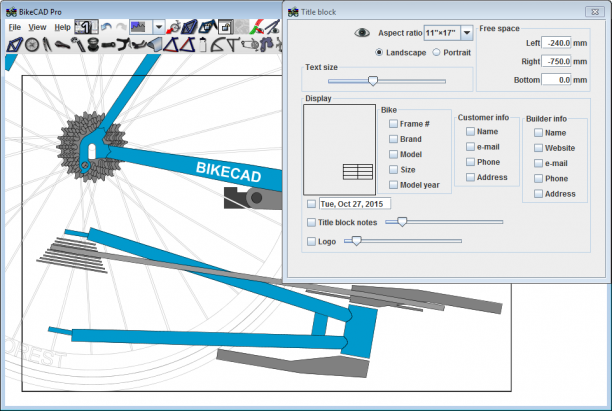Enable the Logo checkbox
612x411 pixels.
tap(311, 242)
